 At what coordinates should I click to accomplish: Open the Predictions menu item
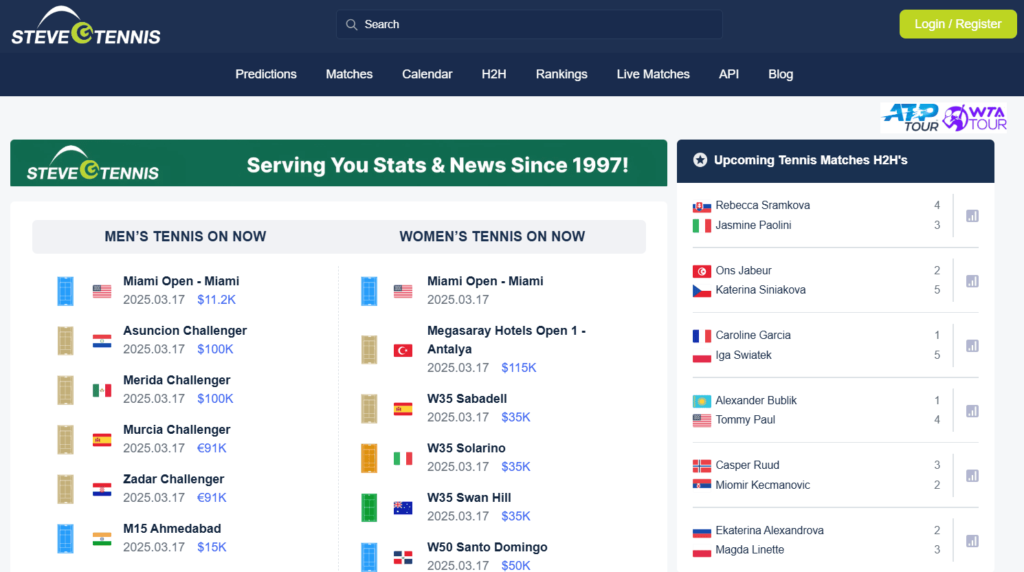[x=266, y=74]
